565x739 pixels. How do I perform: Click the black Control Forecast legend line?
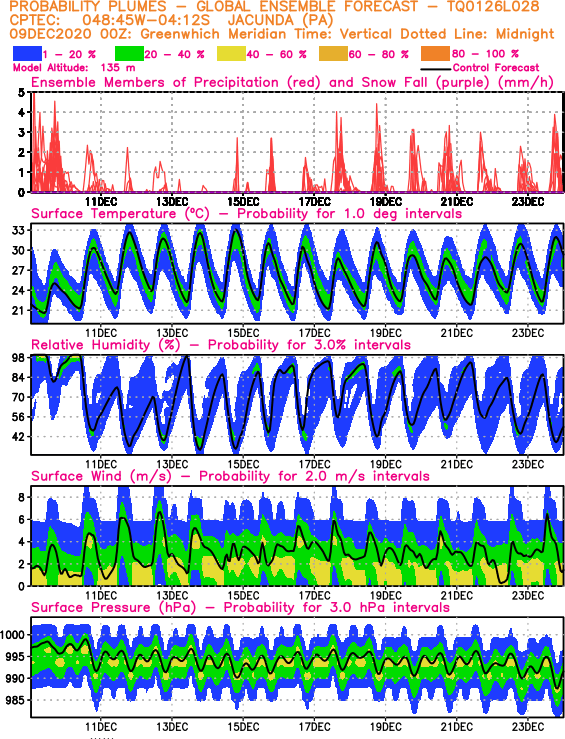435,69
